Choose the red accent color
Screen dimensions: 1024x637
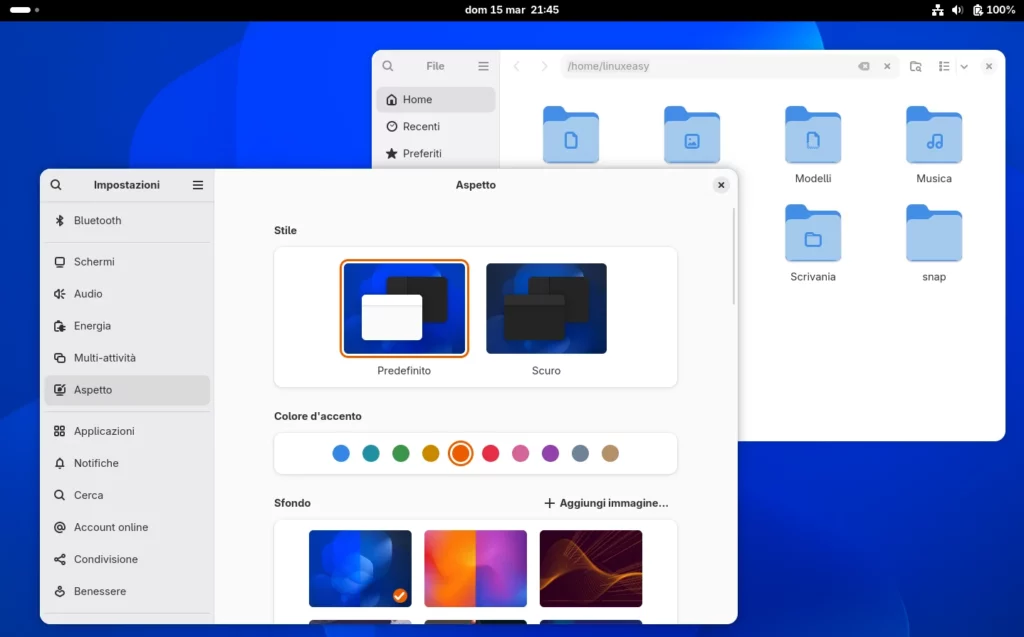(x=490, y=453)
